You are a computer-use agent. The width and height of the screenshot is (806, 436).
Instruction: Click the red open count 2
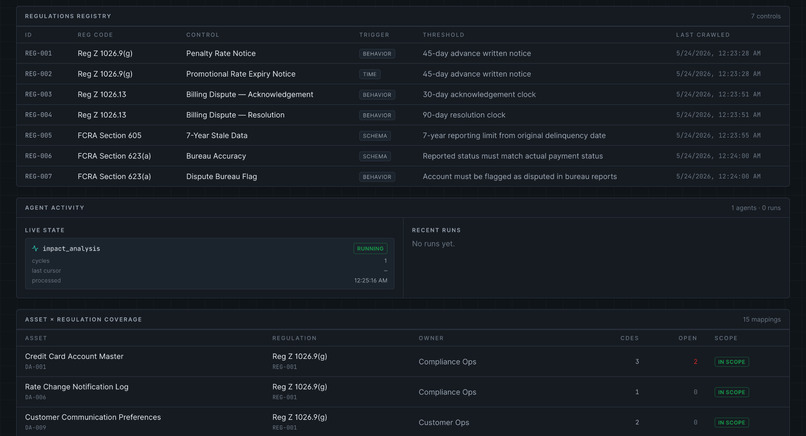click(695, 362)
